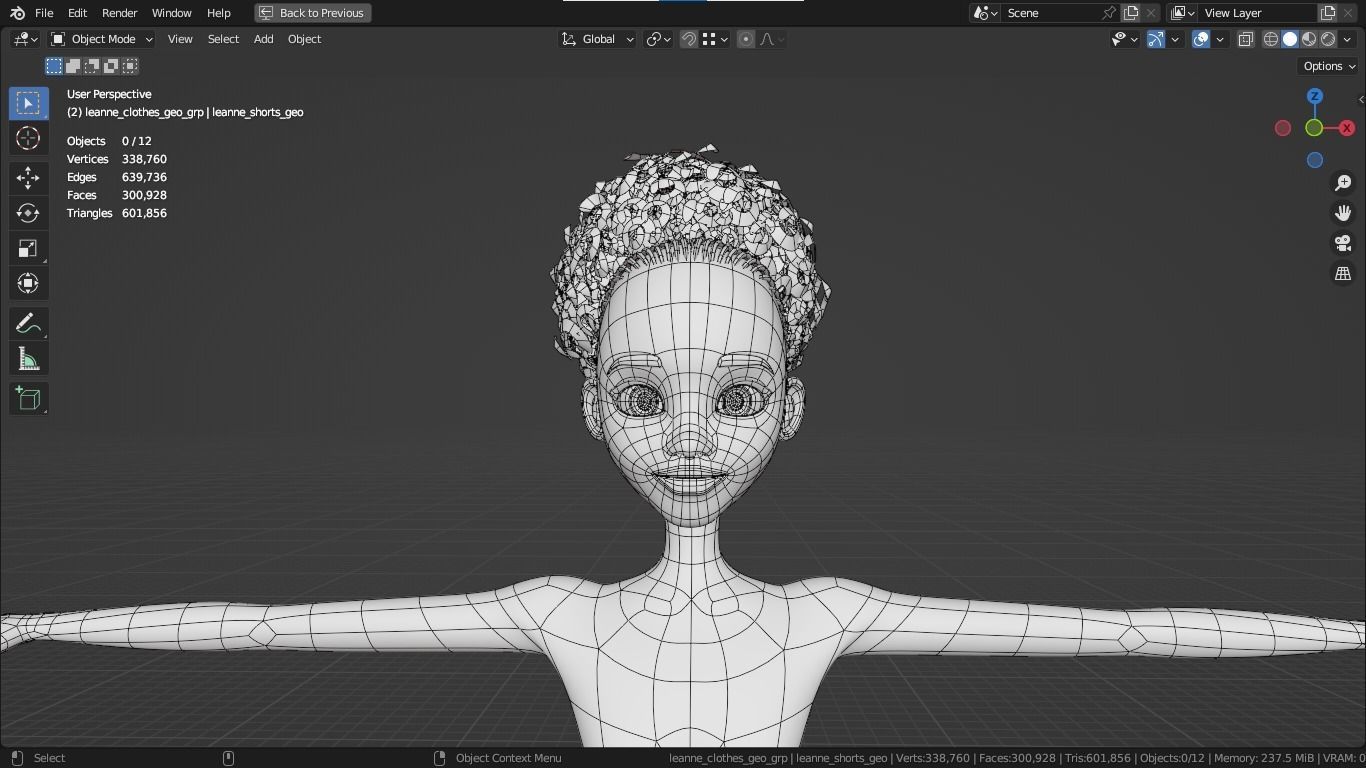Toggle the camera view icon

pyautogui.click(x=1343, y=243)
